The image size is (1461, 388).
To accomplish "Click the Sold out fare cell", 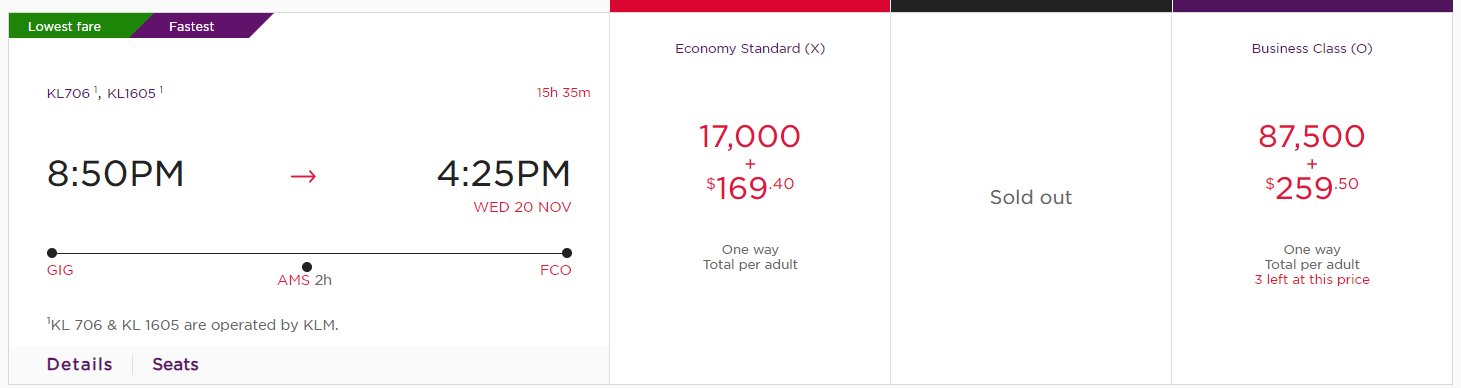I will pos(1031,198).
